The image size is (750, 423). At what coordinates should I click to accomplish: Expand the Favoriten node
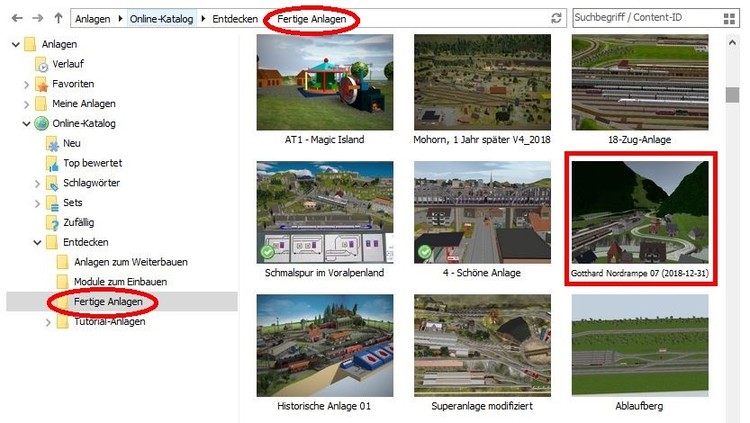[26, 85]
